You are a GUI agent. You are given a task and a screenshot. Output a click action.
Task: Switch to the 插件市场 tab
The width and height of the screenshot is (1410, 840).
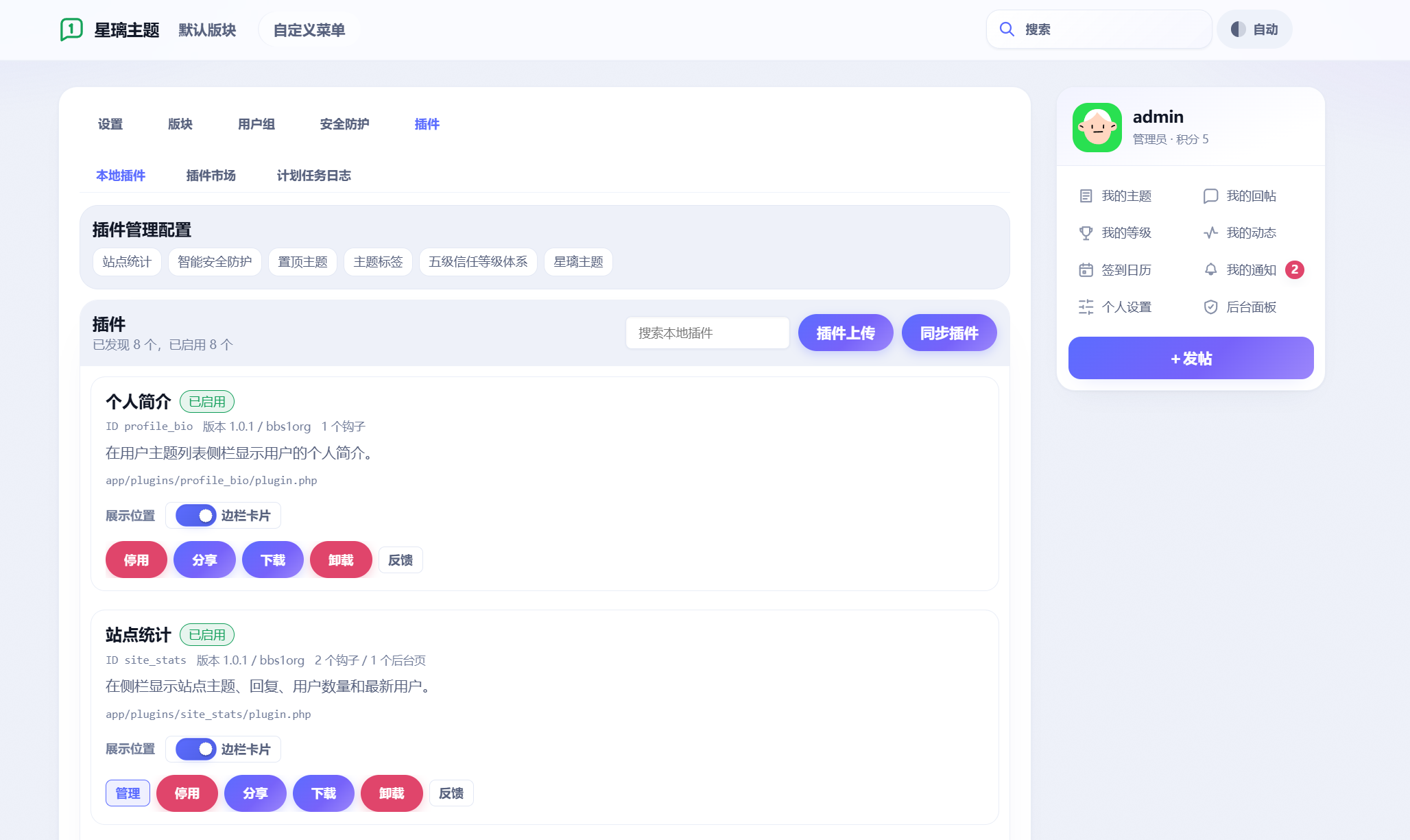point(211,176)
